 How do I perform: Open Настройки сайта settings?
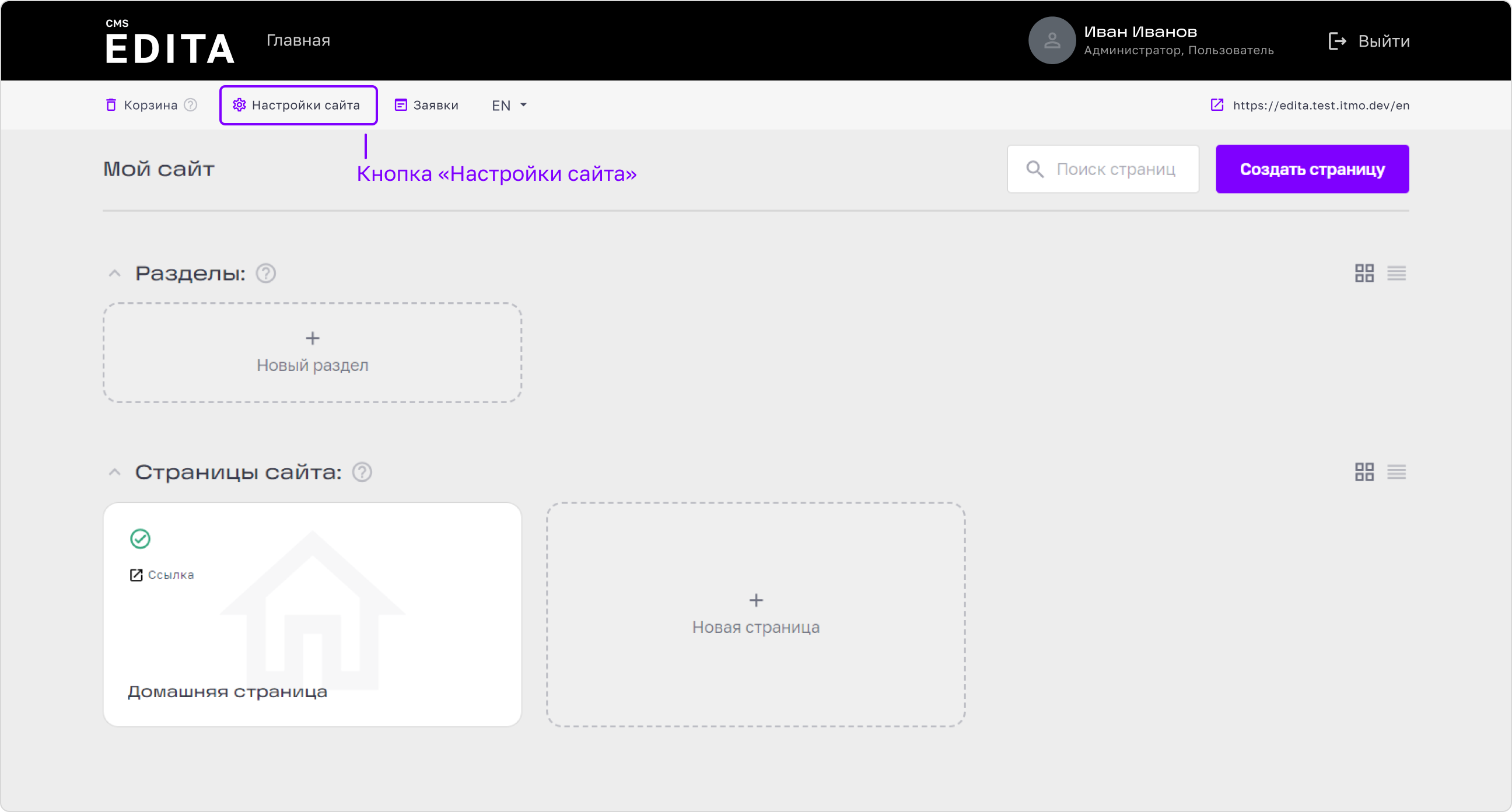(x=298, y=105)
